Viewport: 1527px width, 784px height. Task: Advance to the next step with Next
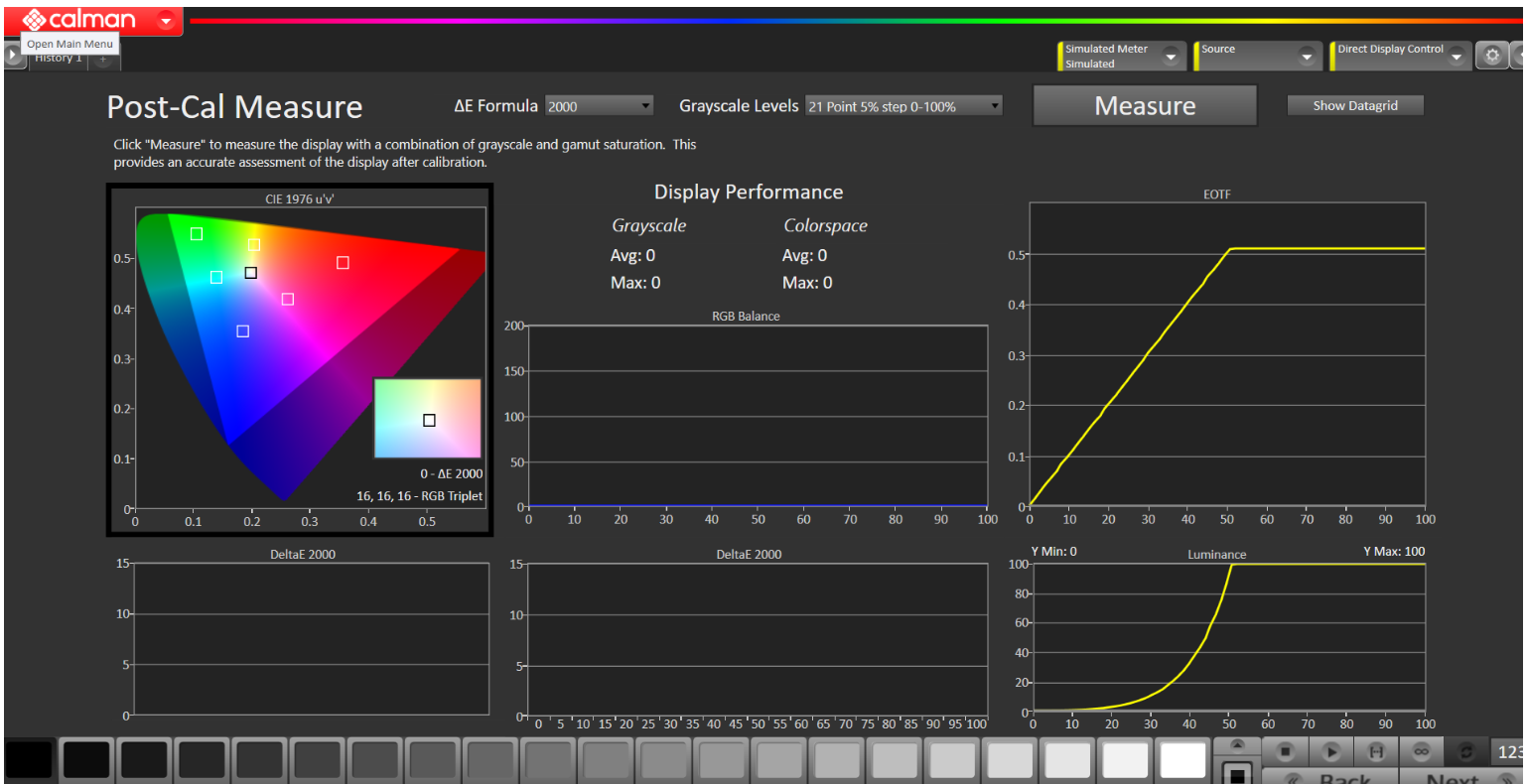[x=1461, y=777]
